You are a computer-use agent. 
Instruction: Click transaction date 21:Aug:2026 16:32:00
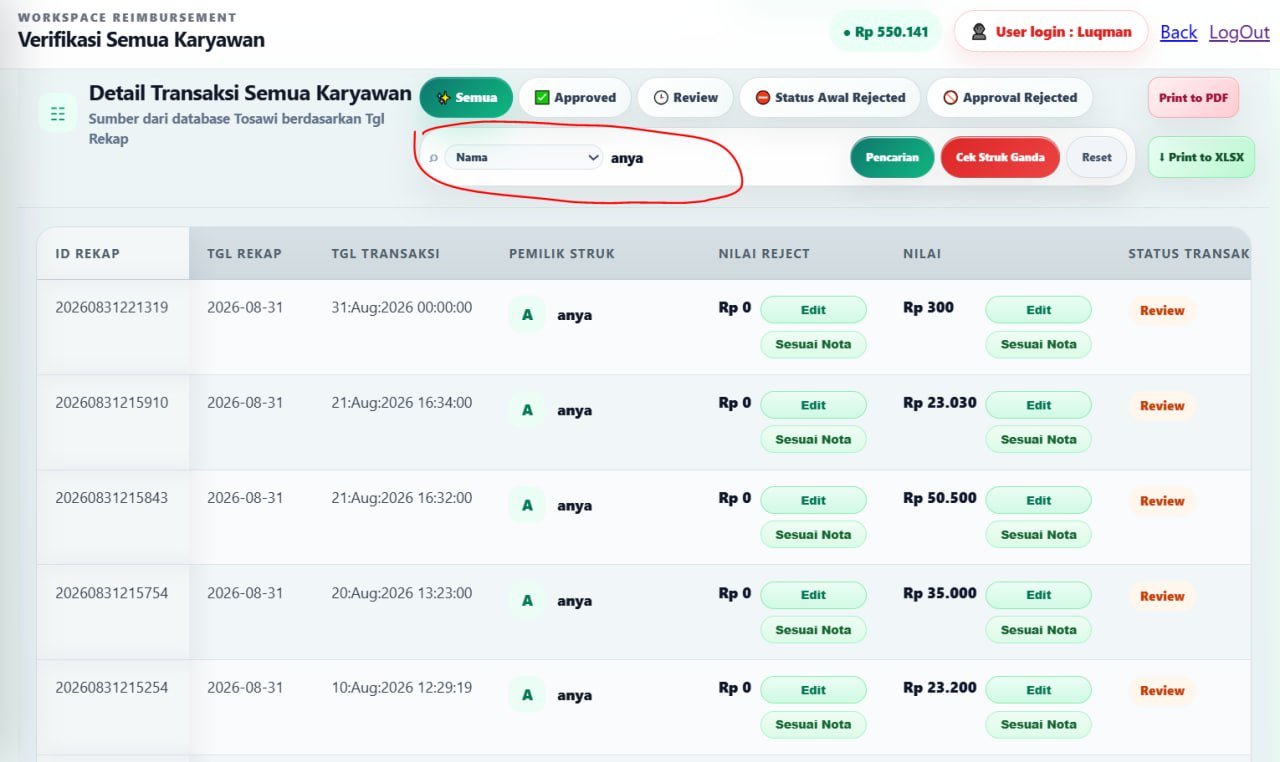tap(402, 497)
